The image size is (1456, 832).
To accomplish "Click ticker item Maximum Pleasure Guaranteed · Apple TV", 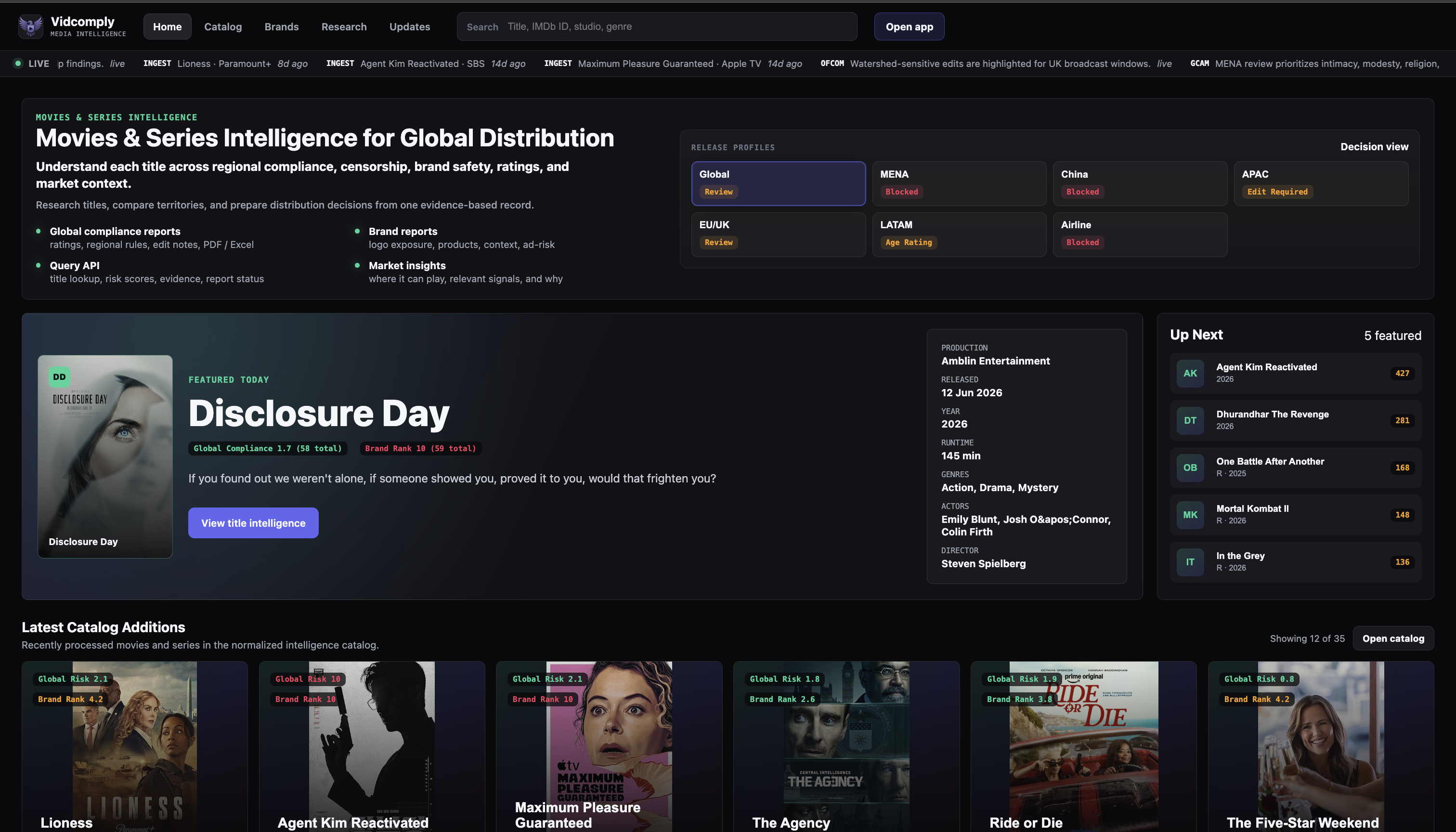I will 673,64.
